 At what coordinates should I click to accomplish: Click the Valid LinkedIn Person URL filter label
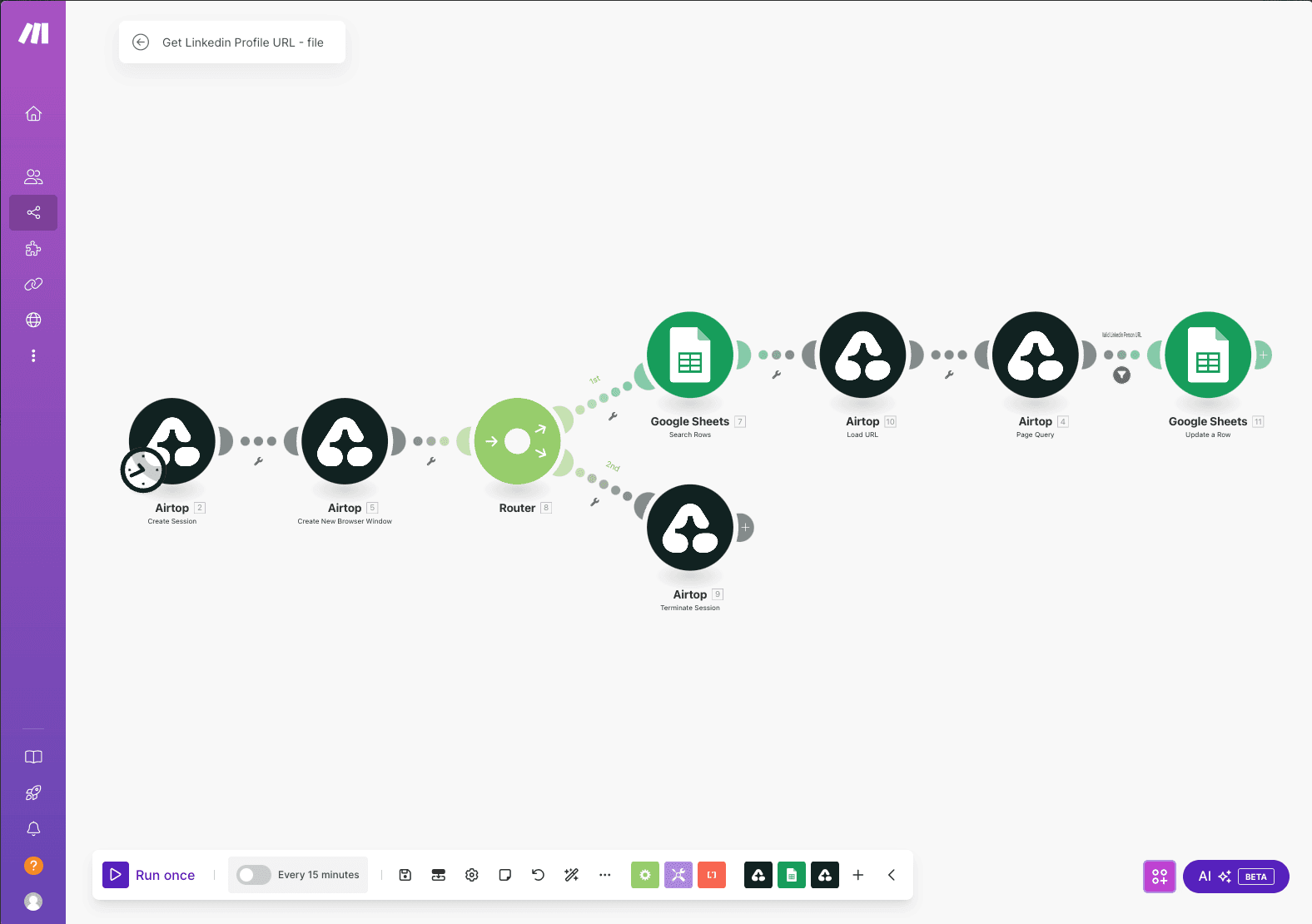point(1121,335)
